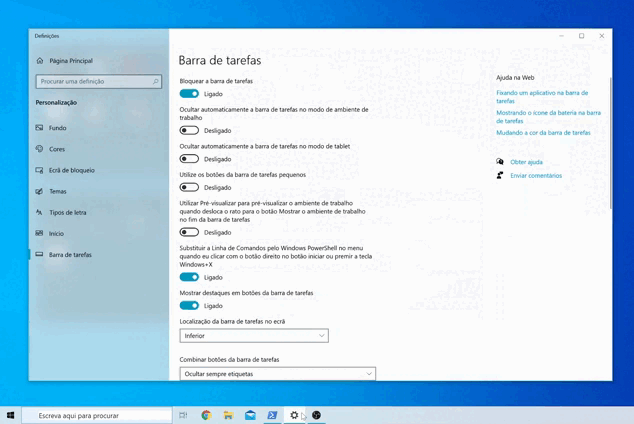Image resolution: width=634 pixels, height=424 pixels.
Task: Click the Obter ajuda chat icon
Action: tap(500, 162)
